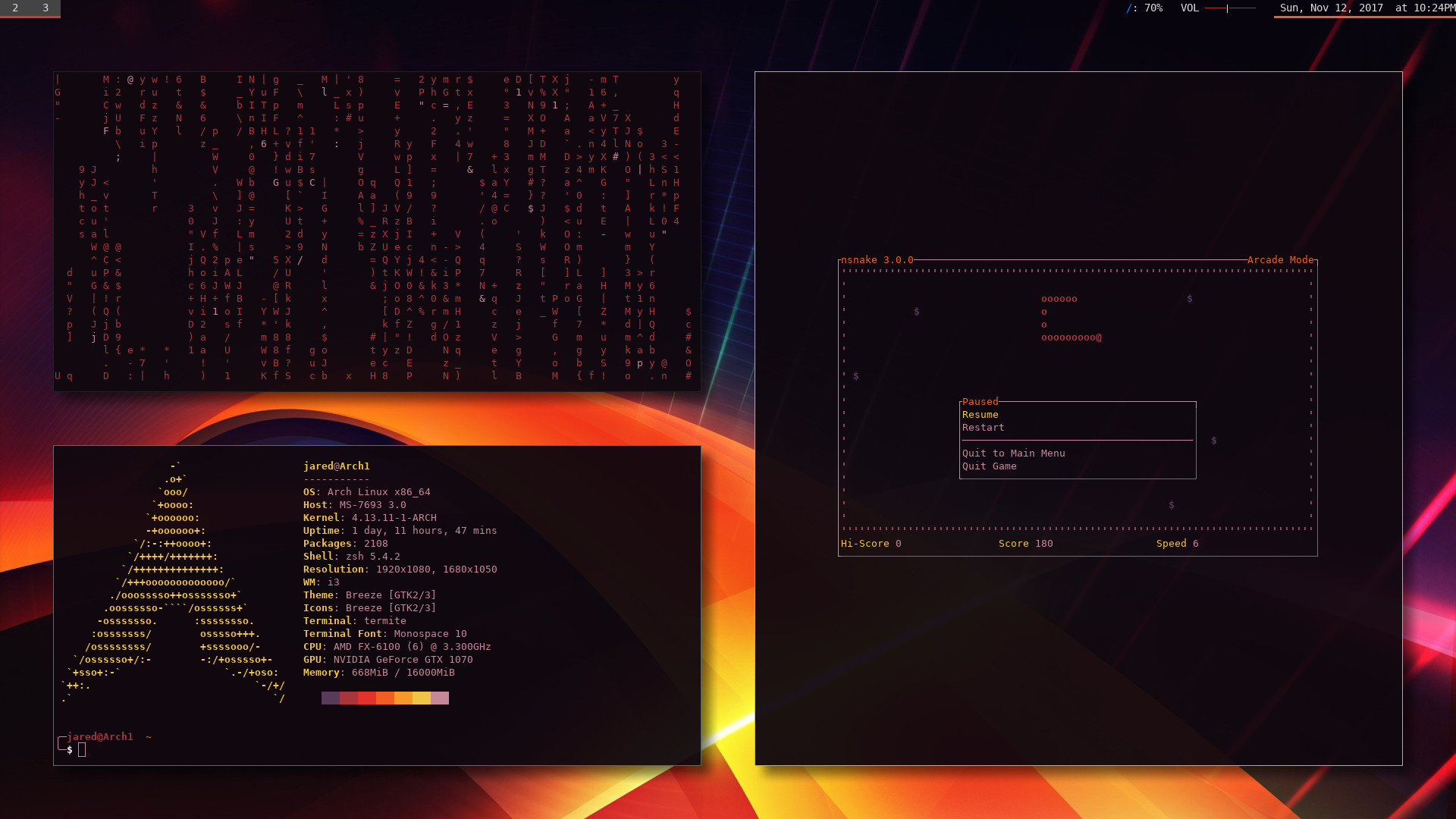Switch to workspace 2 in the bar
The height and width of the screenshot is (819, 1456).
[15, 8]
